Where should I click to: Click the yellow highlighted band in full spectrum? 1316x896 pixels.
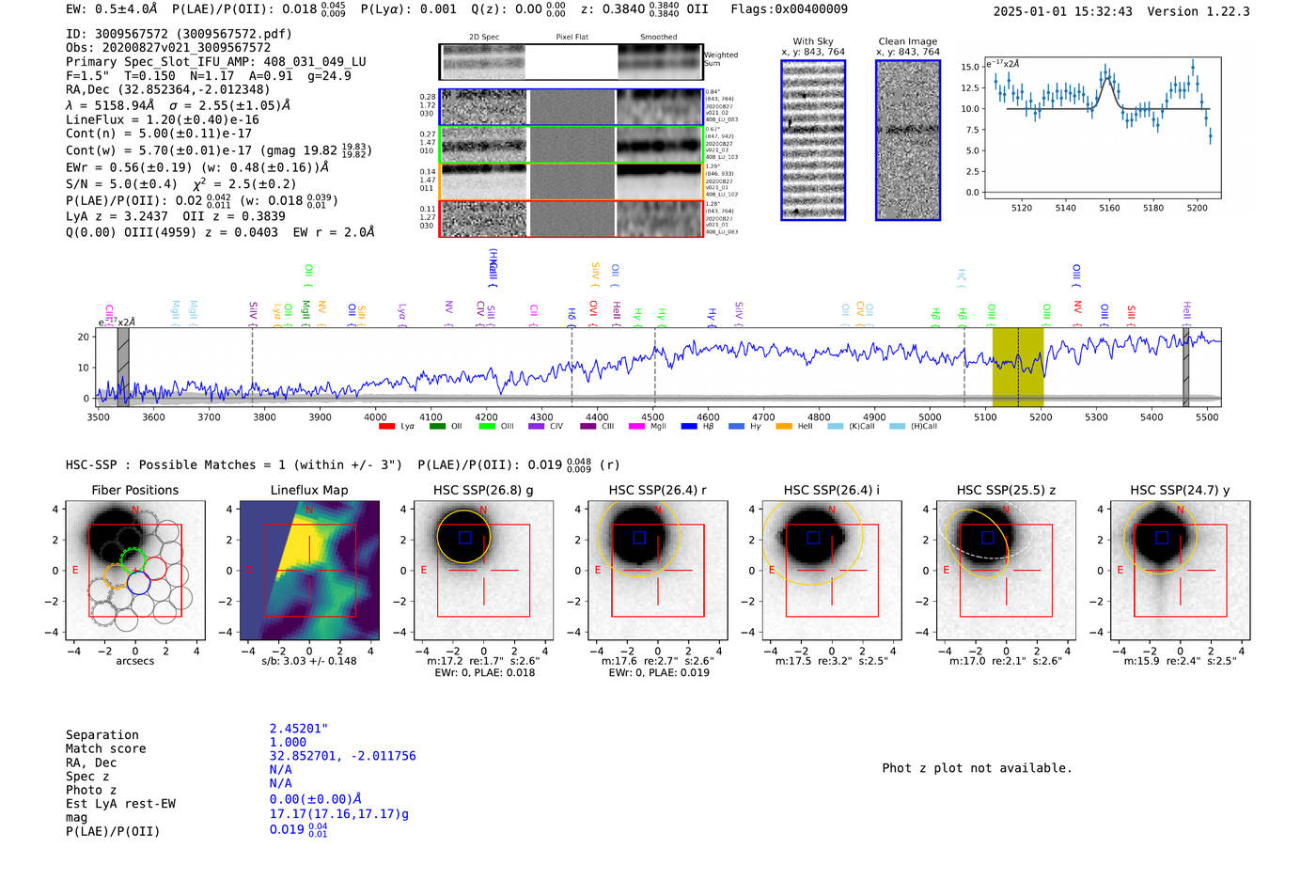click(1018, 367)
